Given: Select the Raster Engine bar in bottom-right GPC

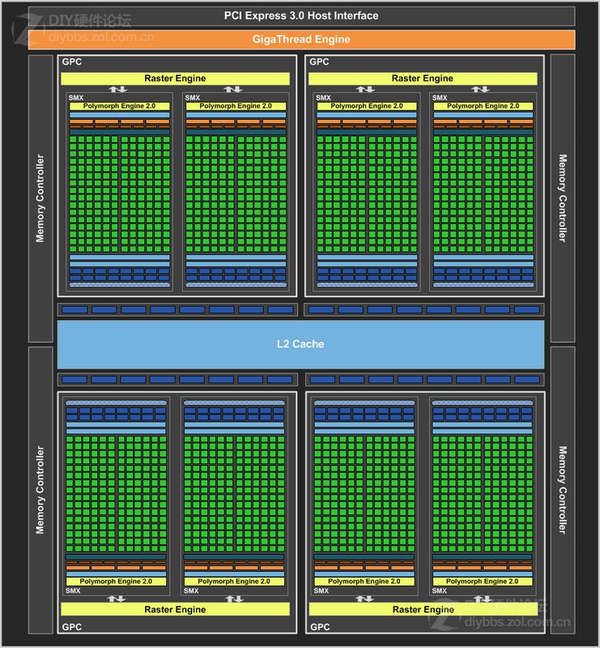Looking at the screenshot, I should click(423, 609).
